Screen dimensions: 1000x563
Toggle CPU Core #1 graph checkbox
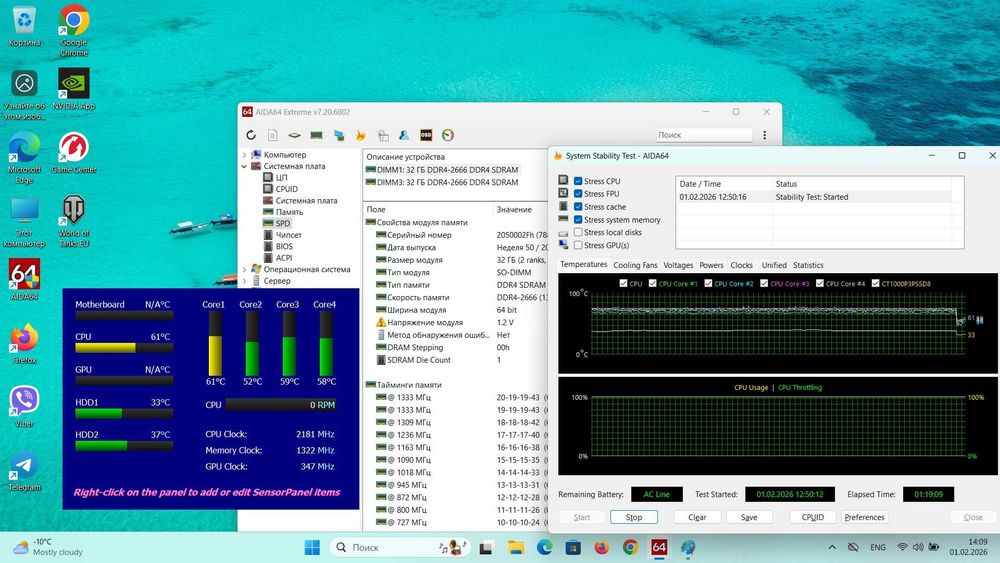(652, 283)
